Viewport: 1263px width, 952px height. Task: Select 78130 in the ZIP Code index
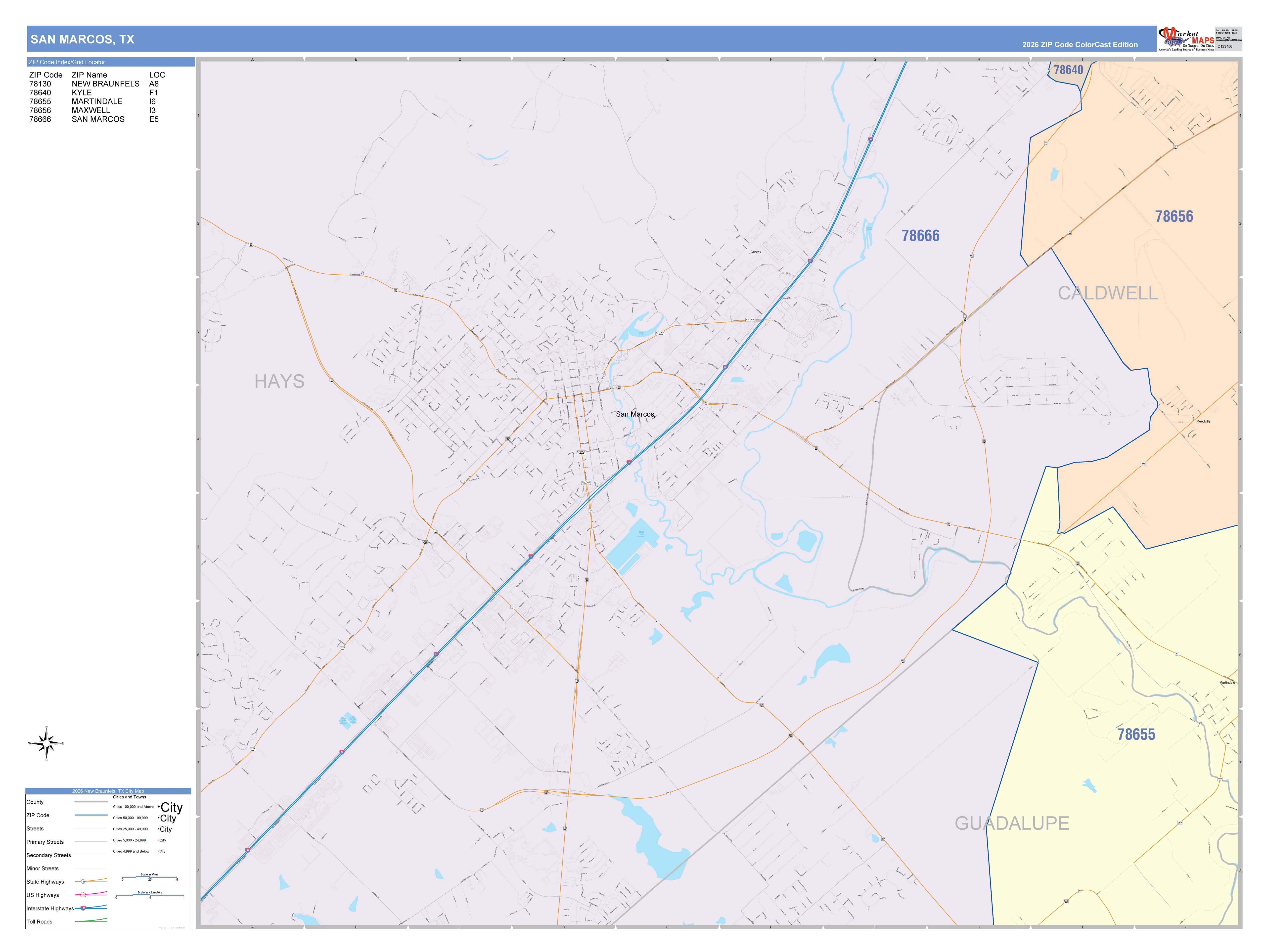tap(40, 84)
